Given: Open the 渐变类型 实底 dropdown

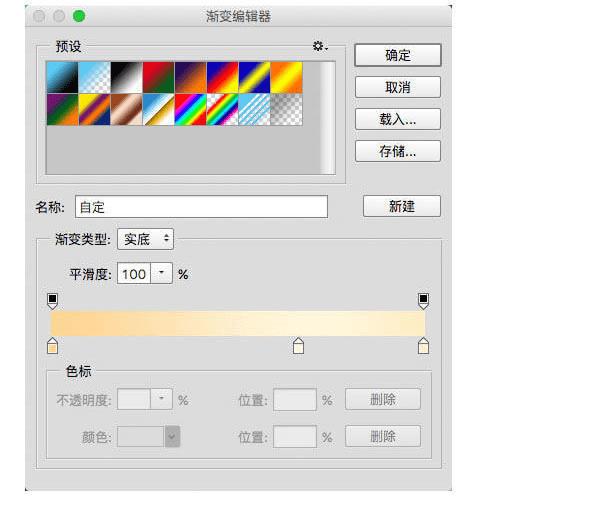Looking at the screenshot, I should tap(145, 239).
